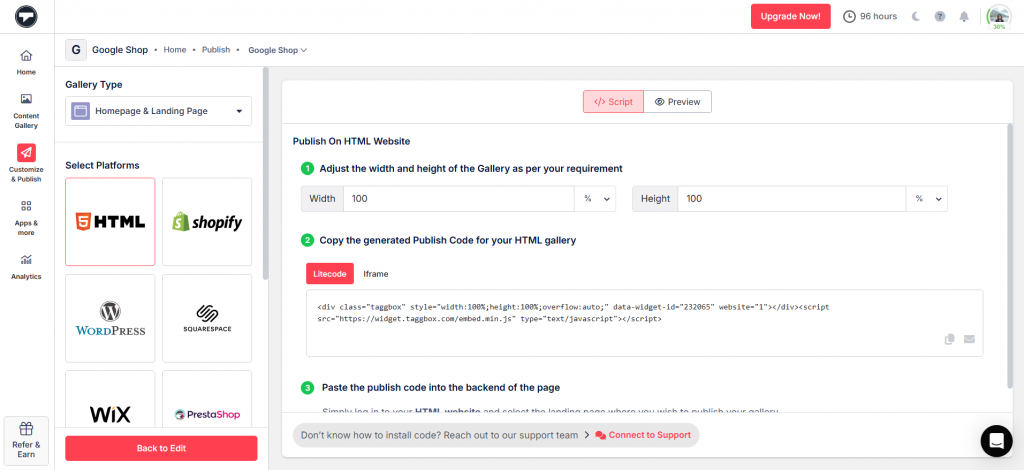Open Content Gallery in sidebar
The image size is (1024, 470).
tap(26, 110)
